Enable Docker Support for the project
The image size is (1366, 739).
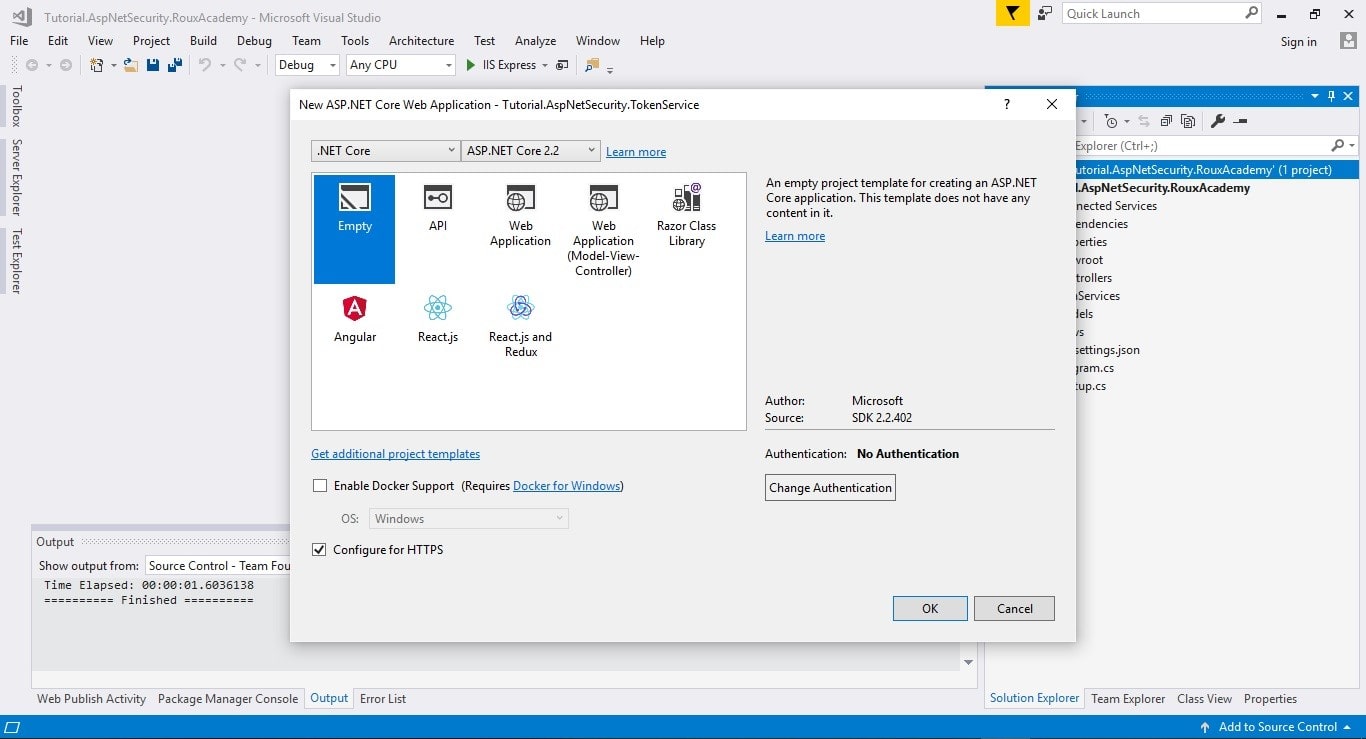coord(320,485)
